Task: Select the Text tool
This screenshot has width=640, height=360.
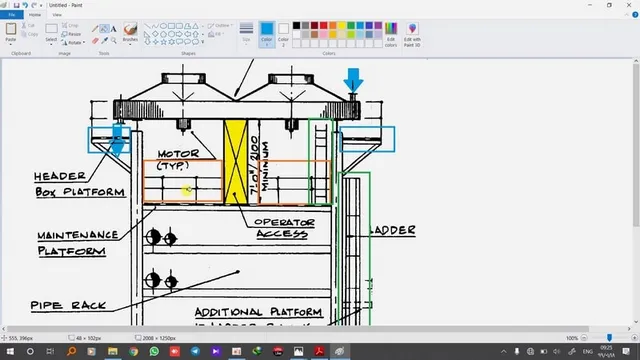Action: click(x=114, y=29)
